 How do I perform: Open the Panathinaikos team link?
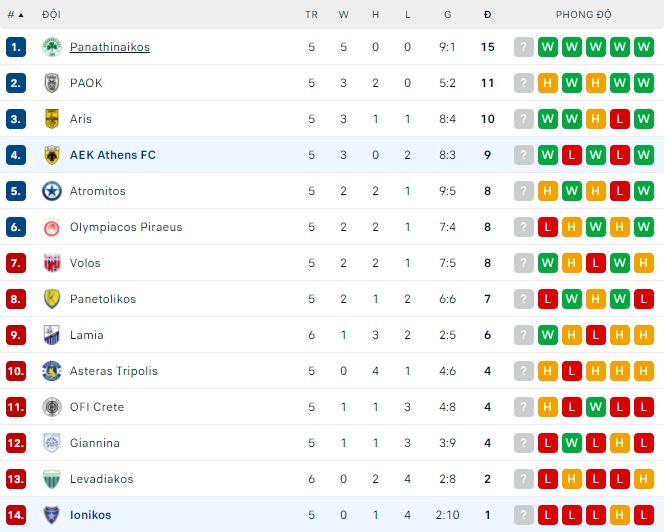coord(110,47)
